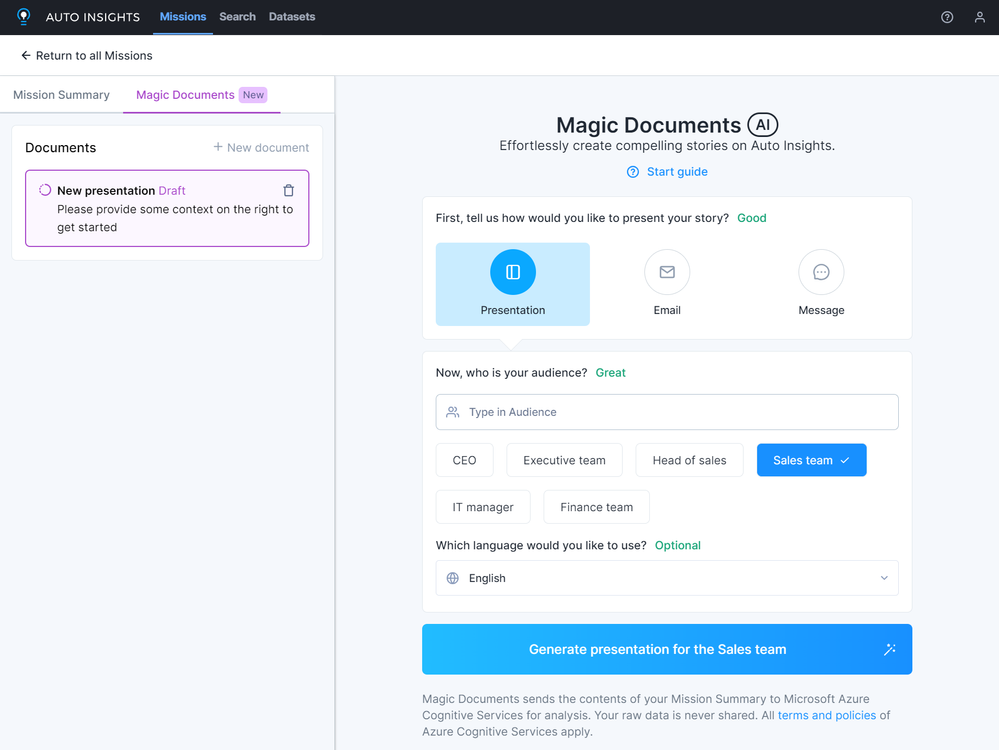Click the New document button

[x=261, y=147]
